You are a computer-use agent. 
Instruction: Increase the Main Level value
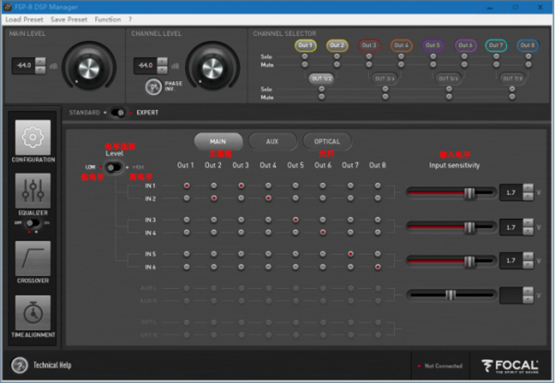tap(41, 61)
